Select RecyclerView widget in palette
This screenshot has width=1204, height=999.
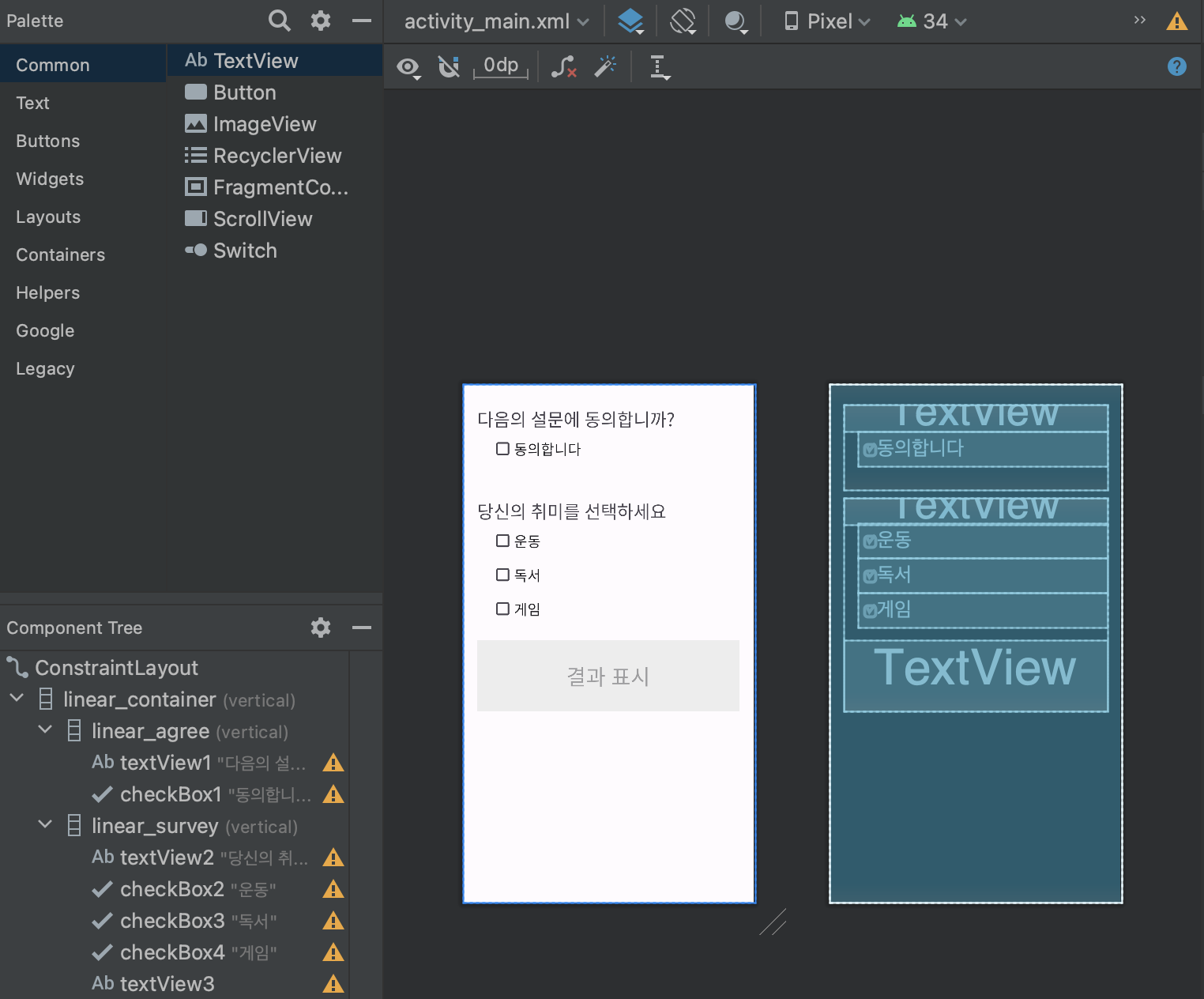click(x=275, y=156)
